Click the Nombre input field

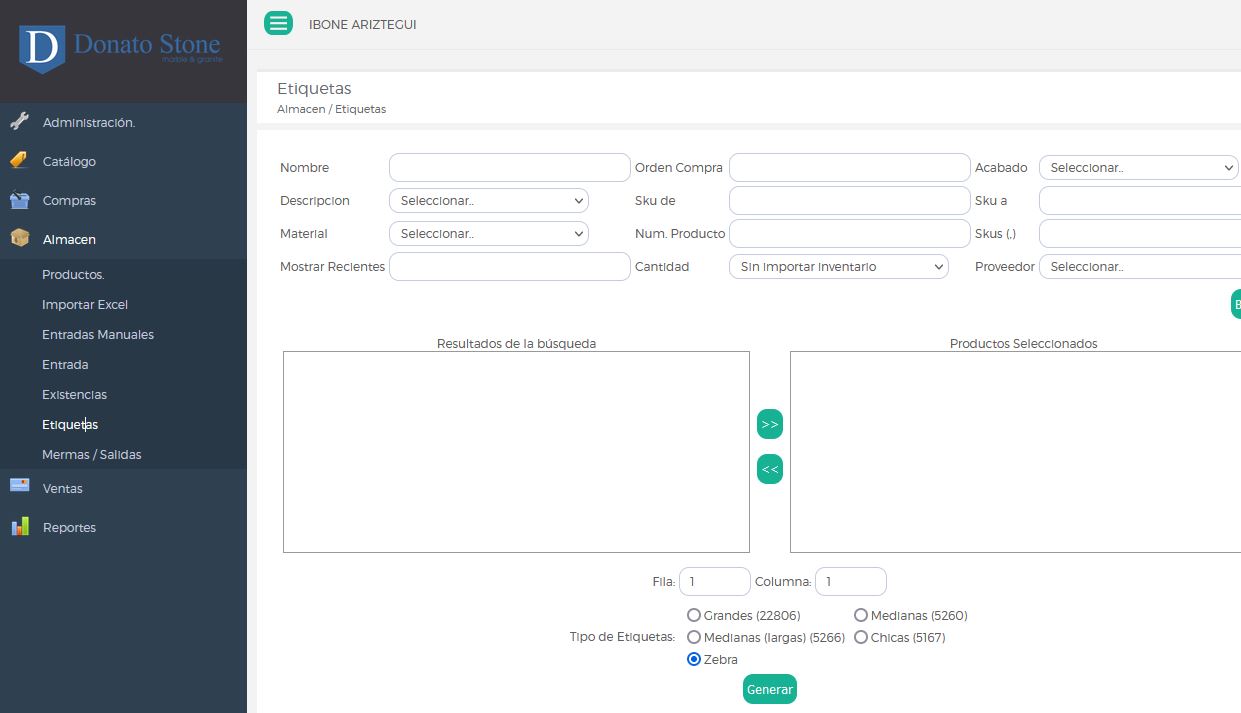pos(509,168)
